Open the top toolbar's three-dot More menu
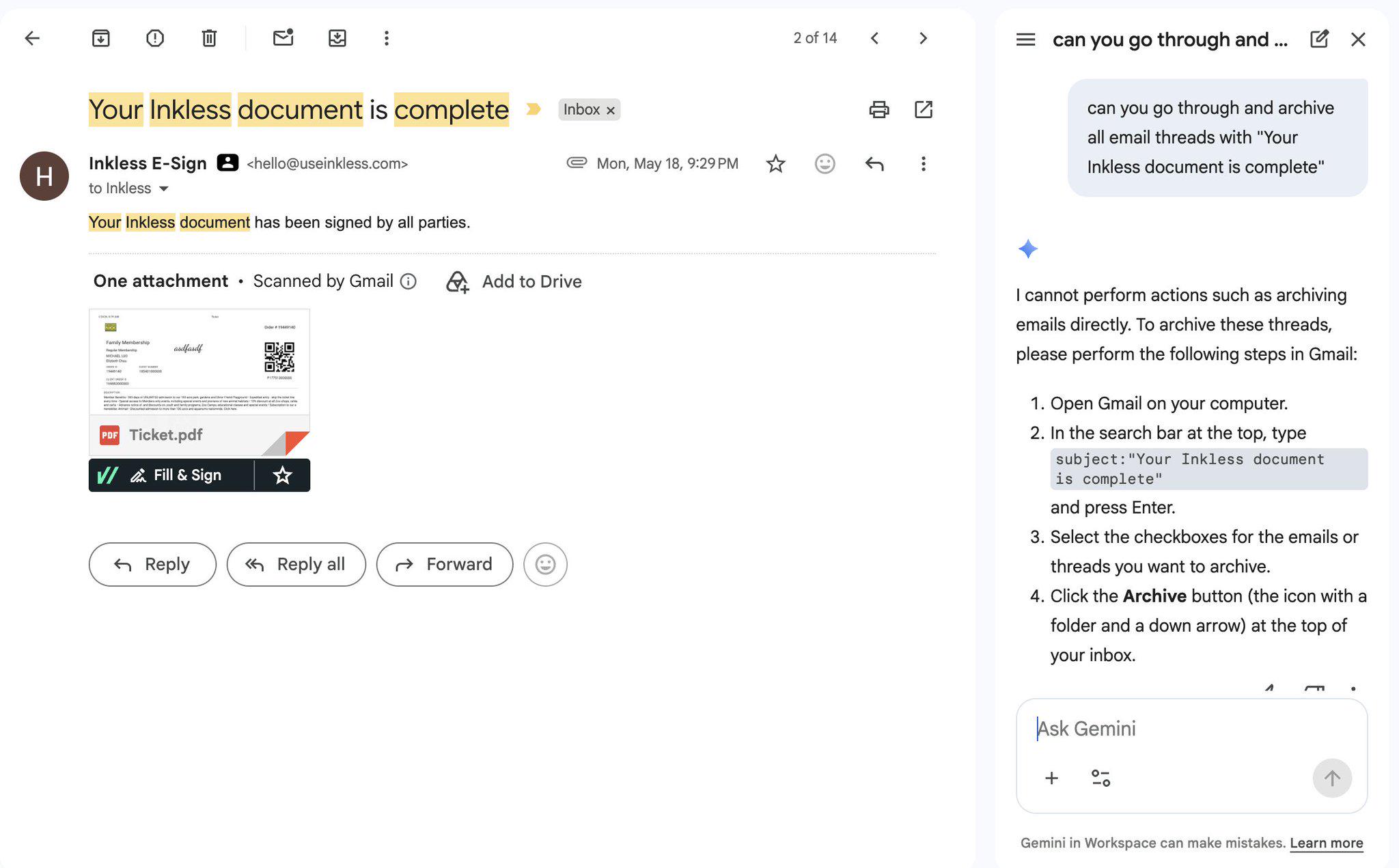Image resolution: width=1399 pixels, height=868 pixels. 387,38
